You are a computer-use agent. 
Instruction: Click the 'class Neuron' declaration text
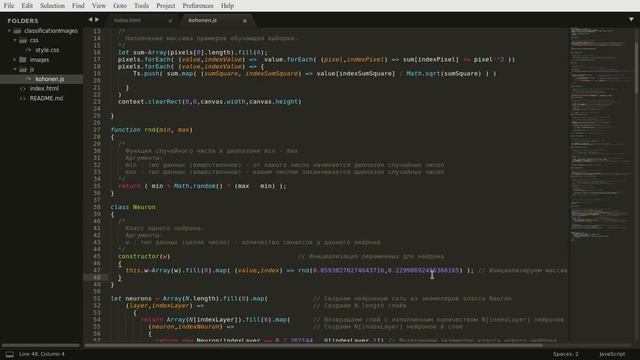click(x=133, y=207)
